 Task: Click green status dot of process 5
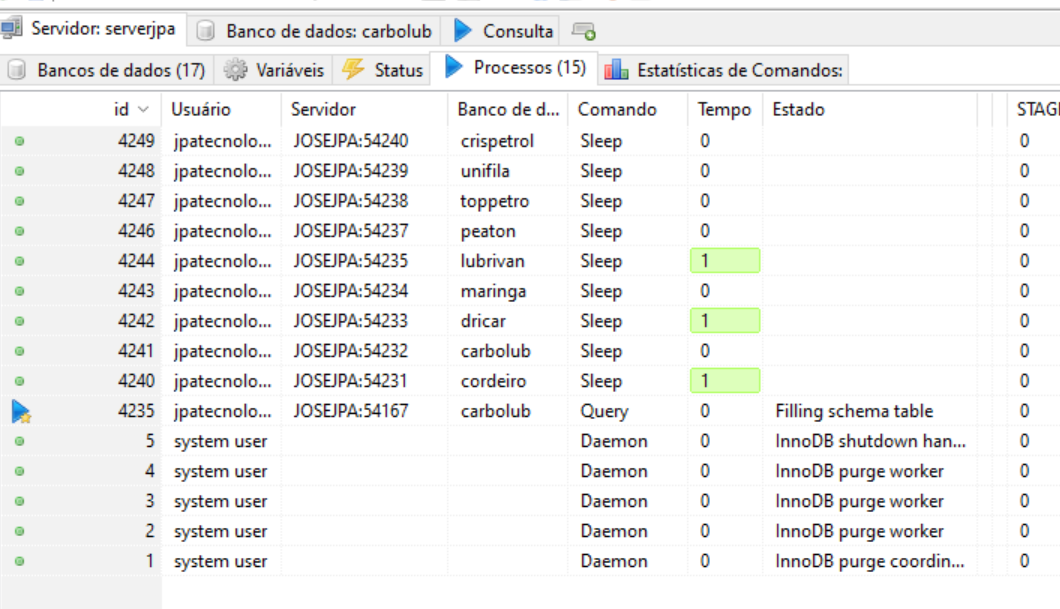20,441
